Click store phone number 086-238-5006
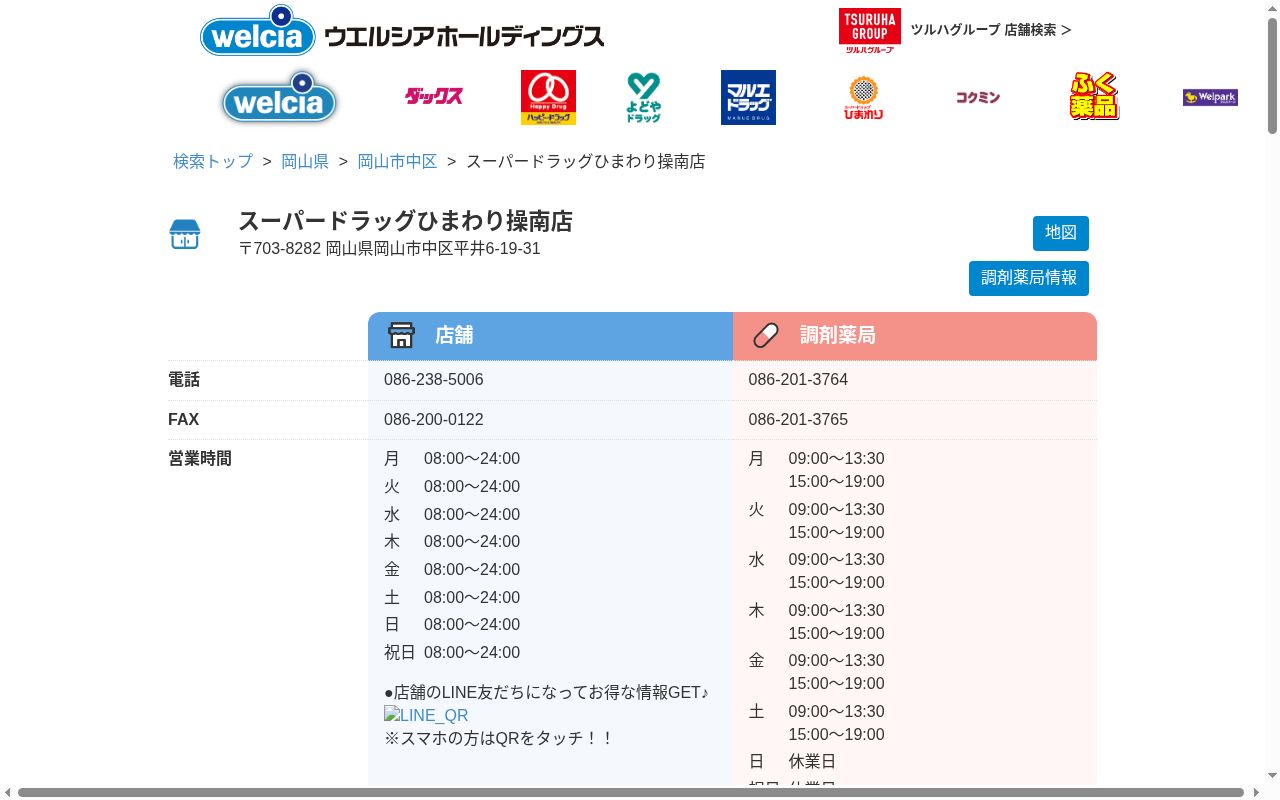1280x800 pixels. point(434,380)
